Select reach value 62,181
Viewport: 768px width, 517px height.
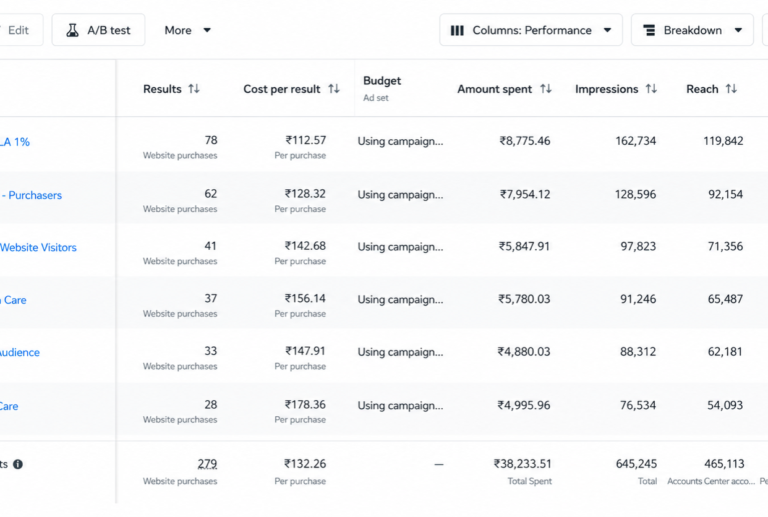(x=725, y=352)
